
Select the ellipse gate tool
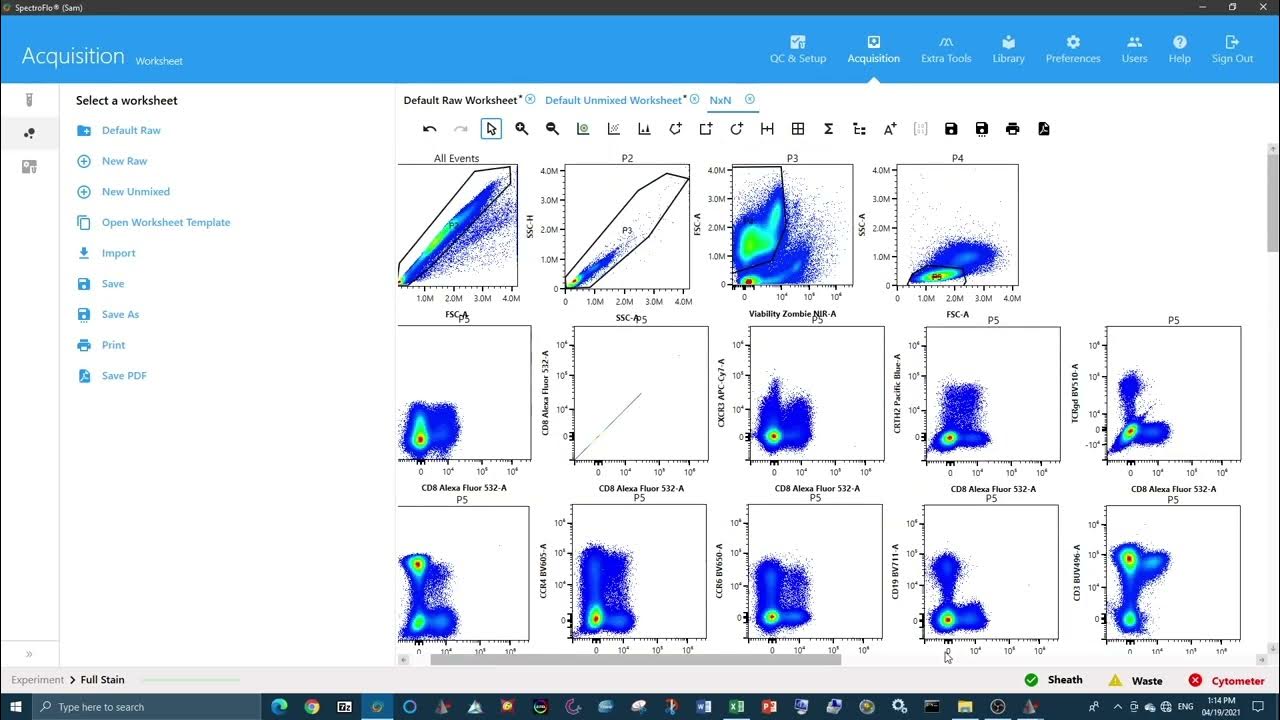[x=737, y=129]
